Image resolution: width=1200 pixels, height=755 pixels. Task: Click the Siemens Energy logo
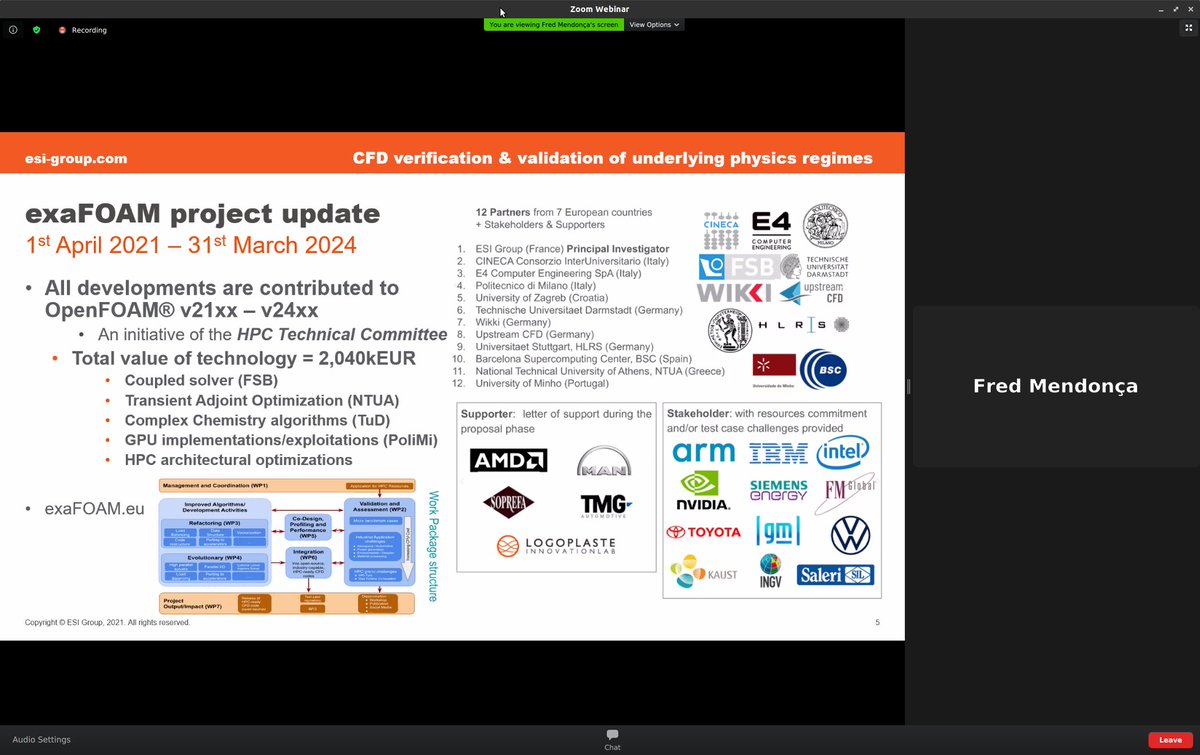click(778, 490)
